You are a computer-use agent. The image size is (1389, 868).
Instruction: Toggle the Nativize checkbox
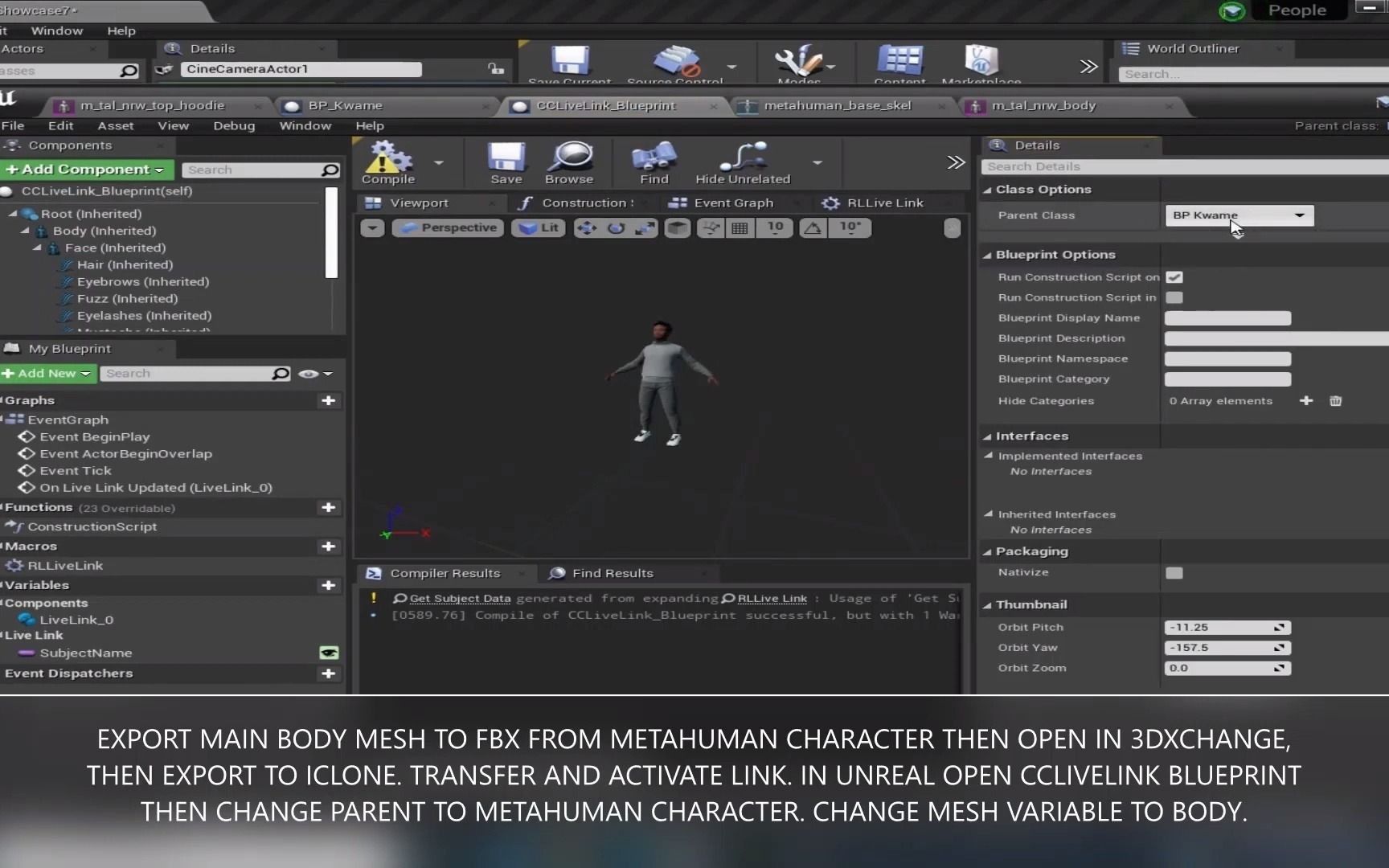pos(1174,572)
